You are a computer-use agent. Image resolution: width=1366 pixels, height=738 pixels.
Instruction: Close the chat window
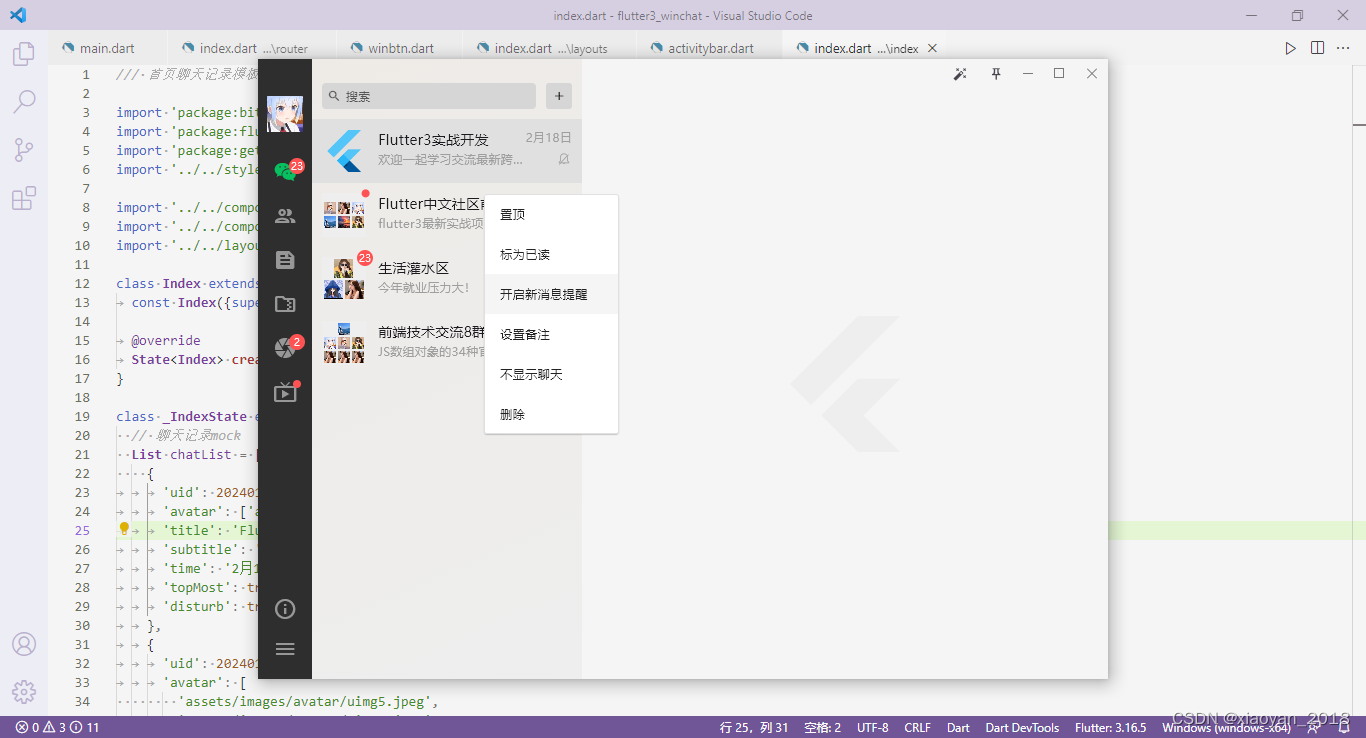click(1092, 74)
